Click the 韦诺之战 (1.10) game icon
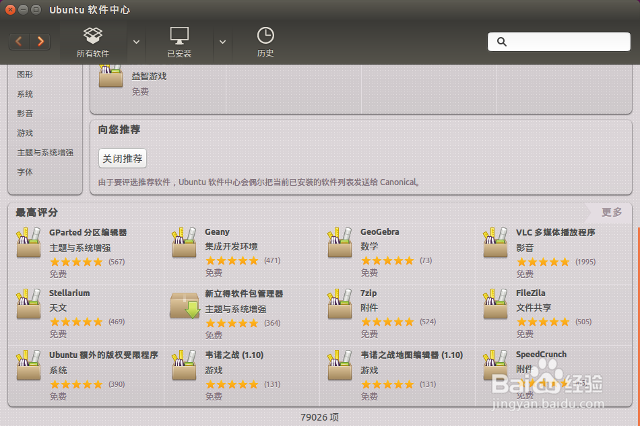 (184, 365)
